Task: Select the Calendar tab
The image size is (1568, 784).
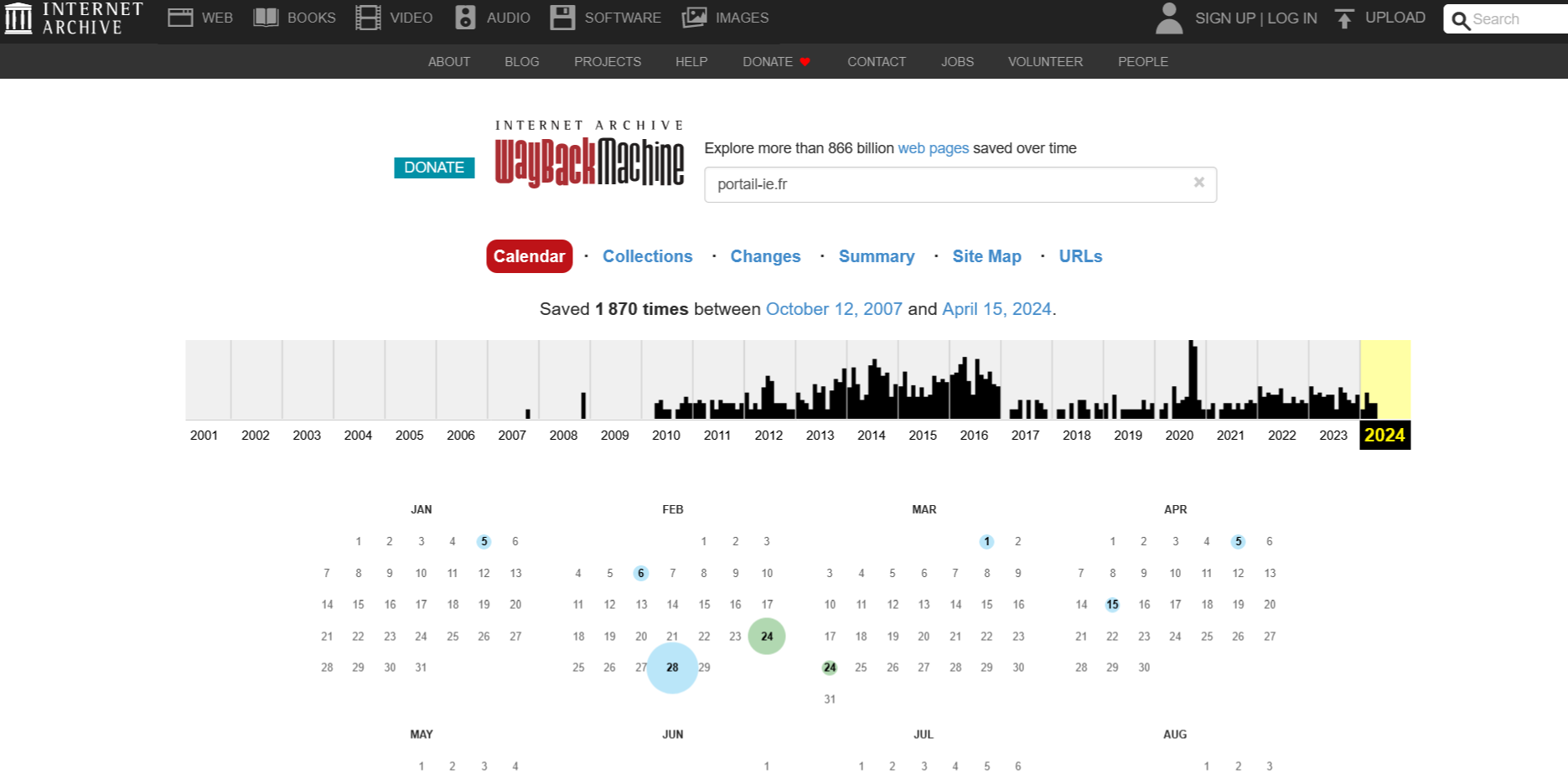Action: point(530,256)
